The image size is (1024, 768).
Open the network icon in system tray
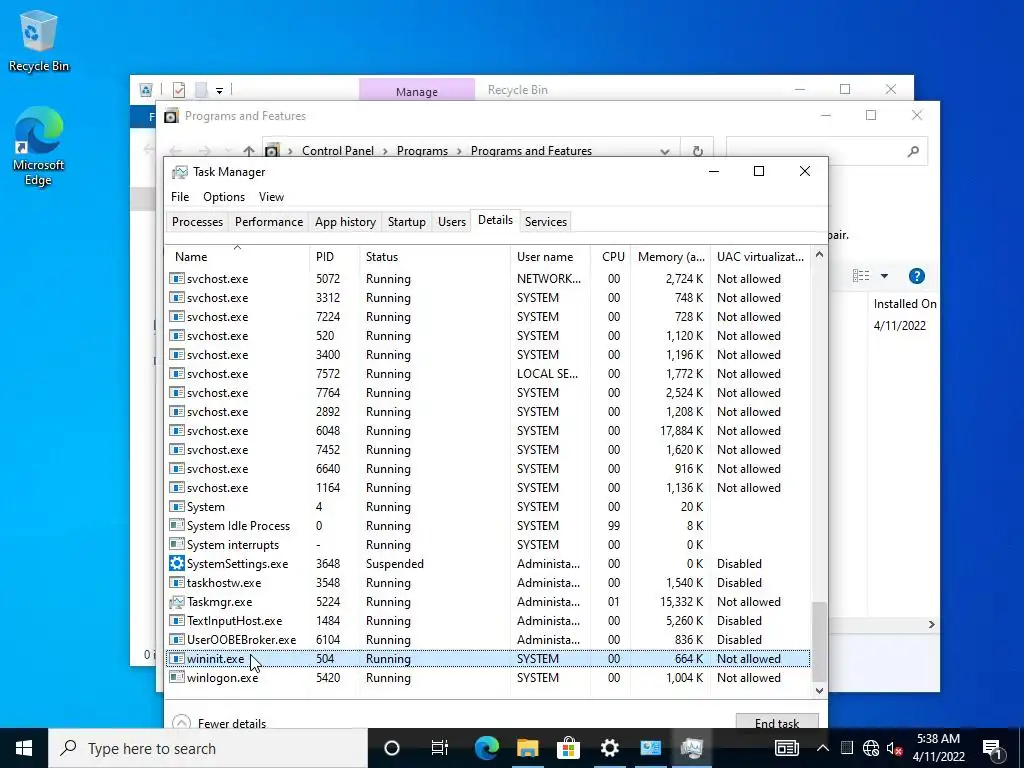(x=871, y=748)
